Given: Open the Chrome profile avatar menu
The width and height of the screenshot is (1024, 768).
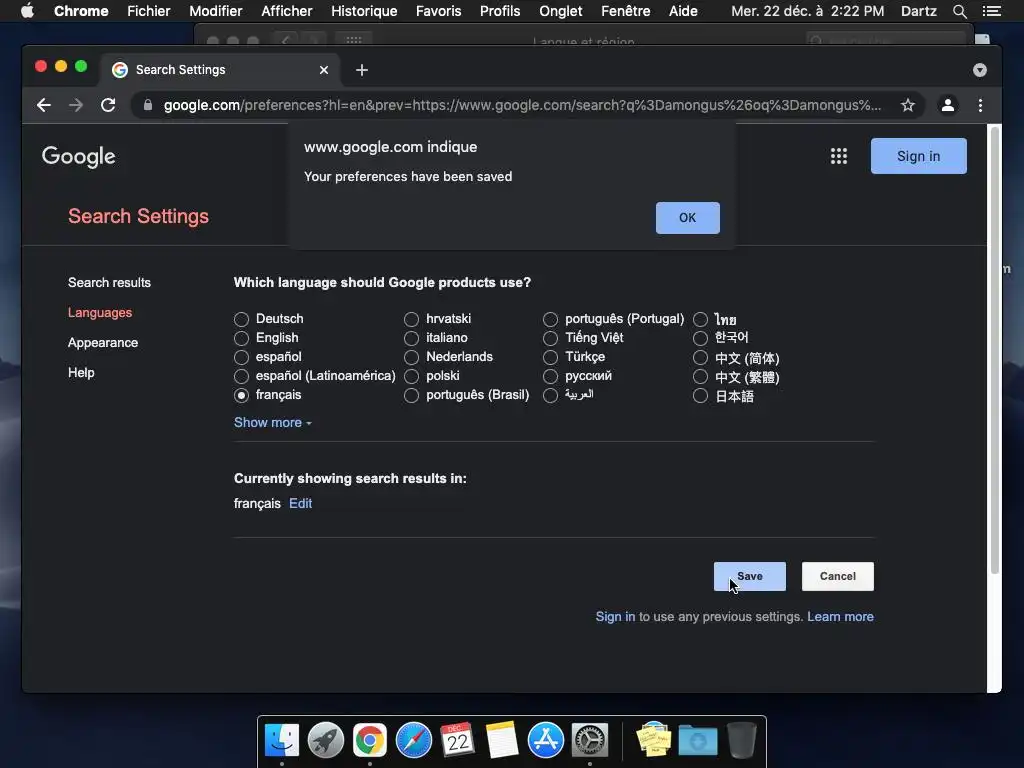Looking at the screenshot, I should click(948, 105).
